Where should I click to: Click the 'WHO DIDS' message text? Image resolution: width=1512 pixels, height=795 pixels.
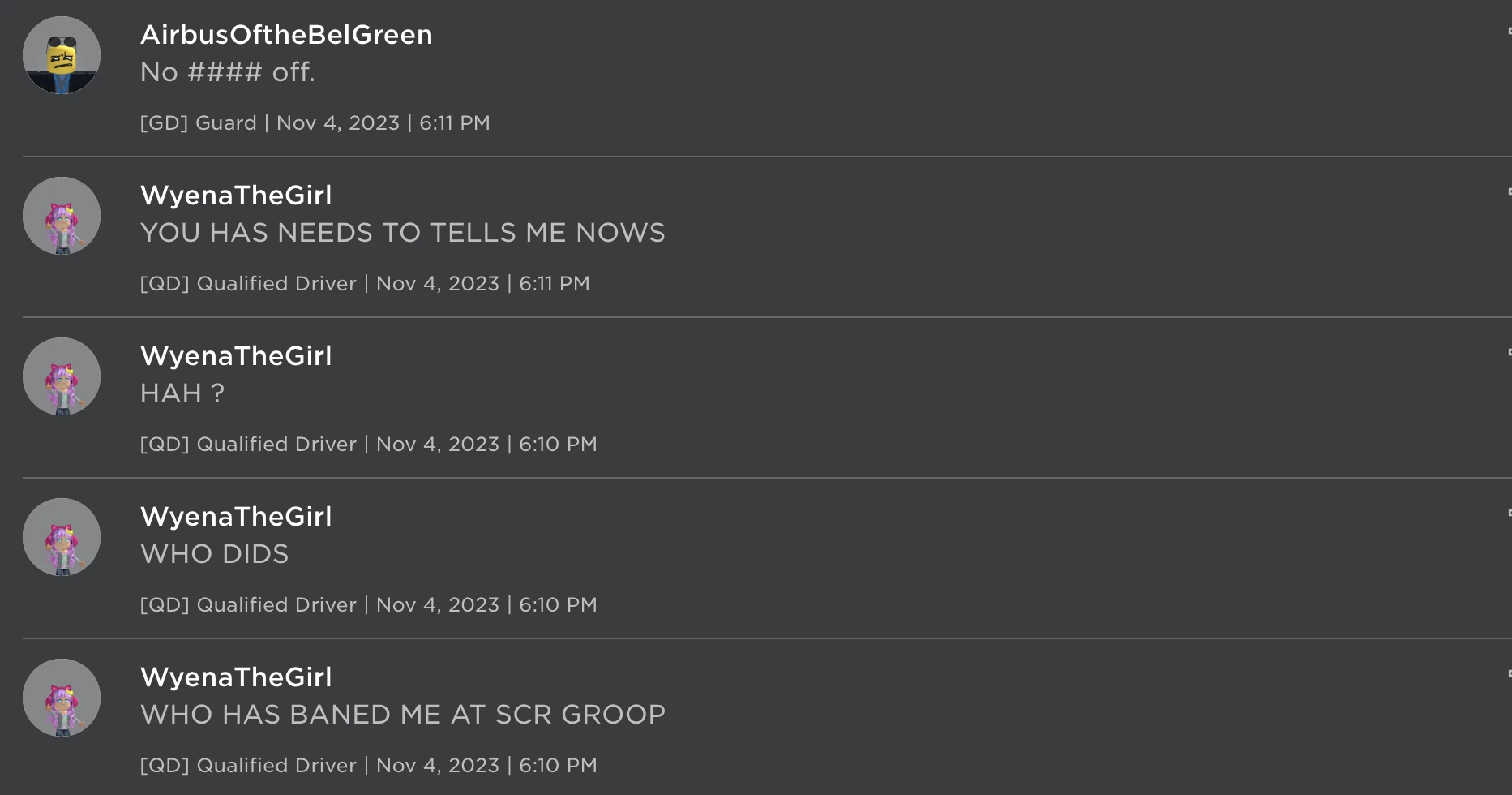[214, 554]
